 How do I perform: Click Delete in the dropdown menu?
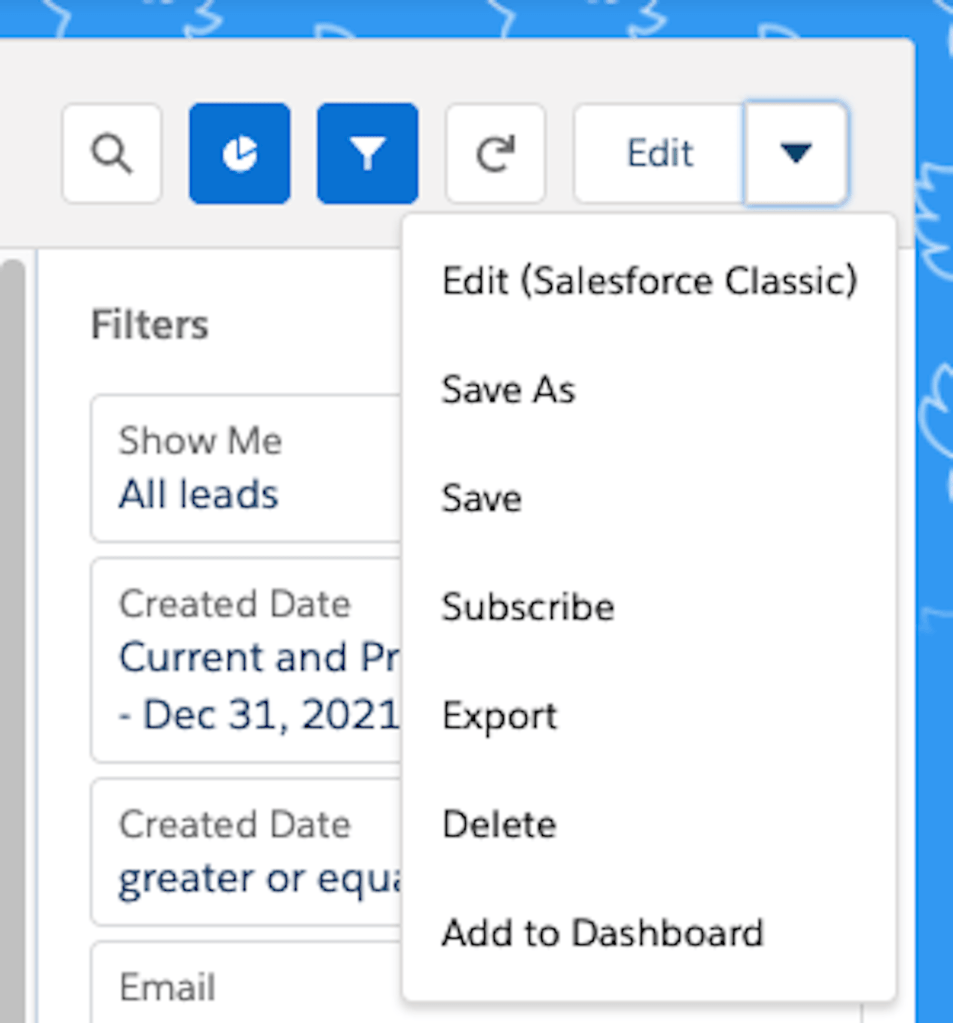pyautogui.click(x=499, y=825)
